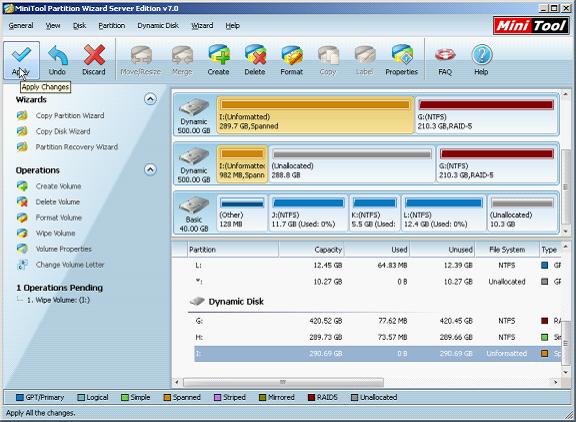The image size is (576, 422).
Task: Click the Format partition toolbar icon
Action: pyautogui.click(x=292, y=55)
